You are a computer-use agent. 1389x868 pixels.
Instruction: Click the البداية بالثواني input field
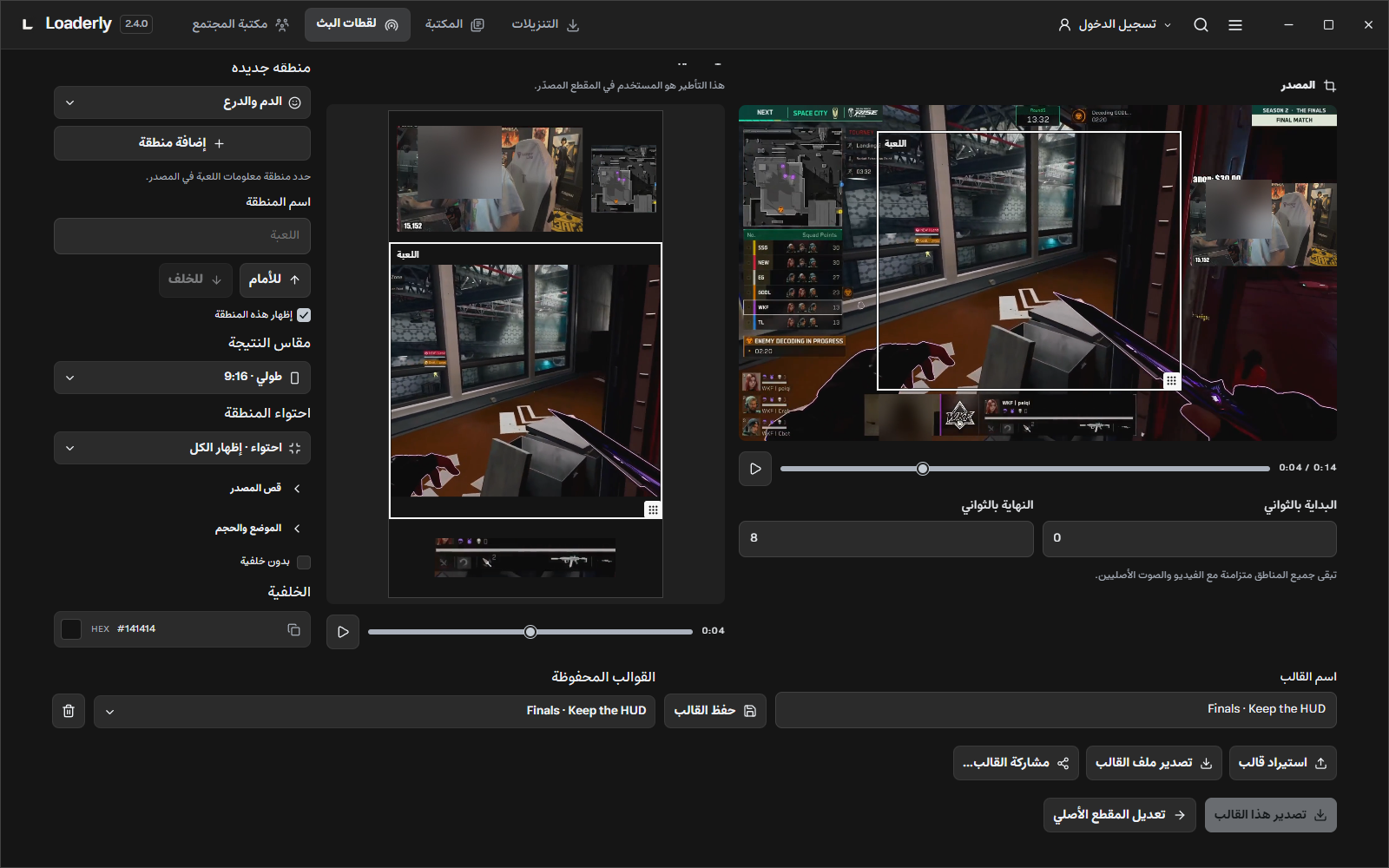pyautogui.click(x=1189, y=539)
